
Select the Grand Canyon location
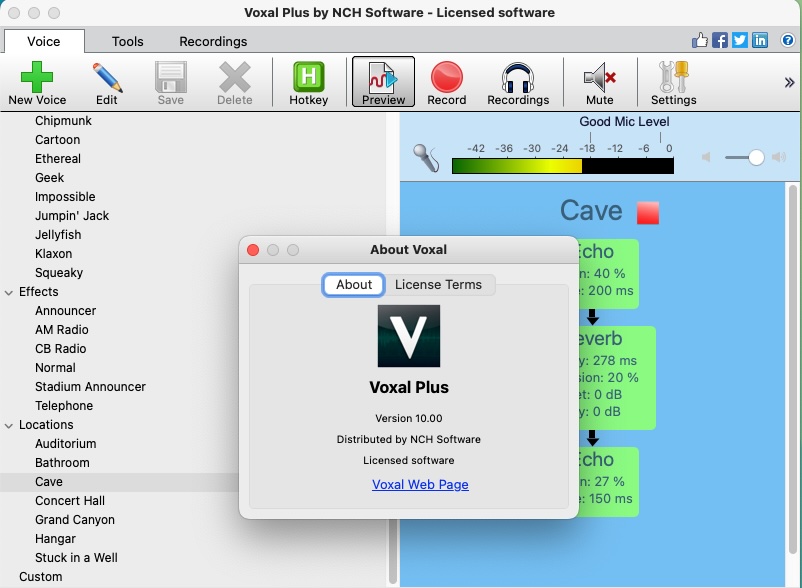pyautogui.click(x=75, y=519)
